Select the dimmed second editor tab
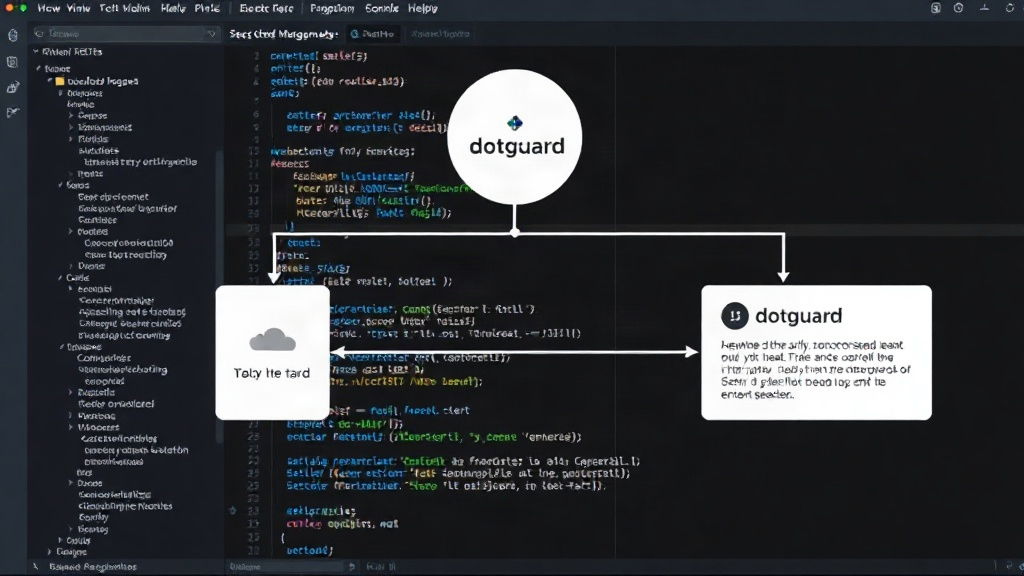This screenshot has height=576, width=1024. click(440, 34)
